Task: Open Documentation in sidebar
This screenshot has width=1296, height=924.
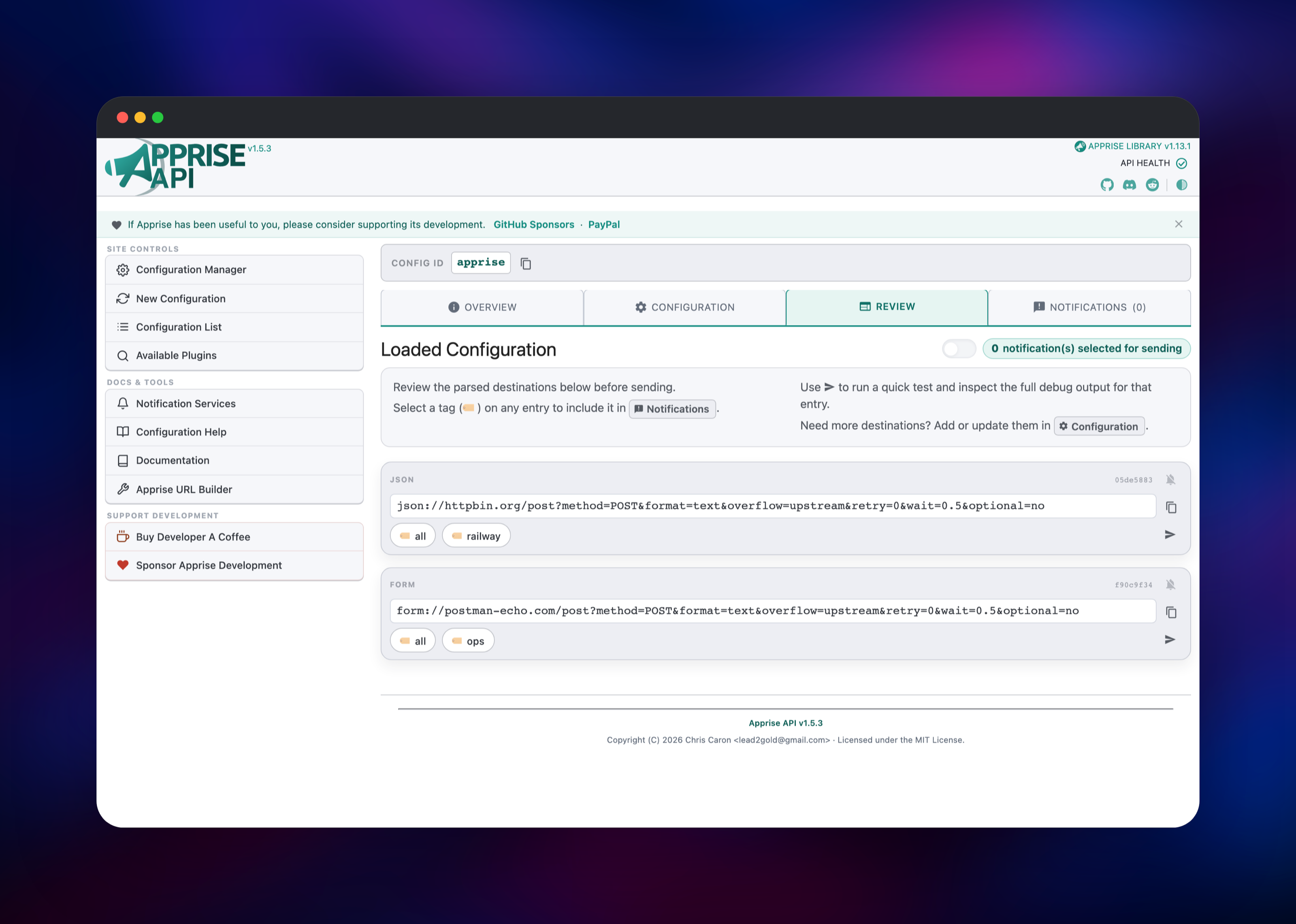Action: tap(234, 460)
